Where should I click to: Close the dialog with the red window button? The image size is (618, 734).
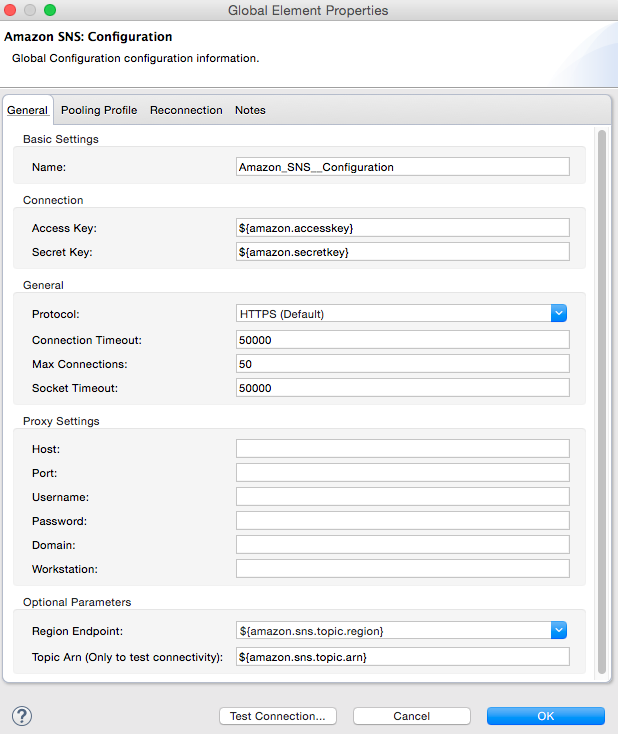[10, 10]
